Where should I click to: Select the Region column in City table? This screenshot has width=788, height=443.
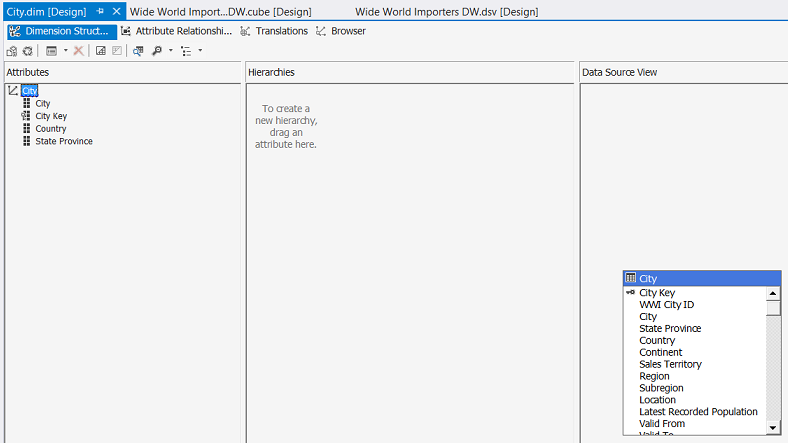654,376
